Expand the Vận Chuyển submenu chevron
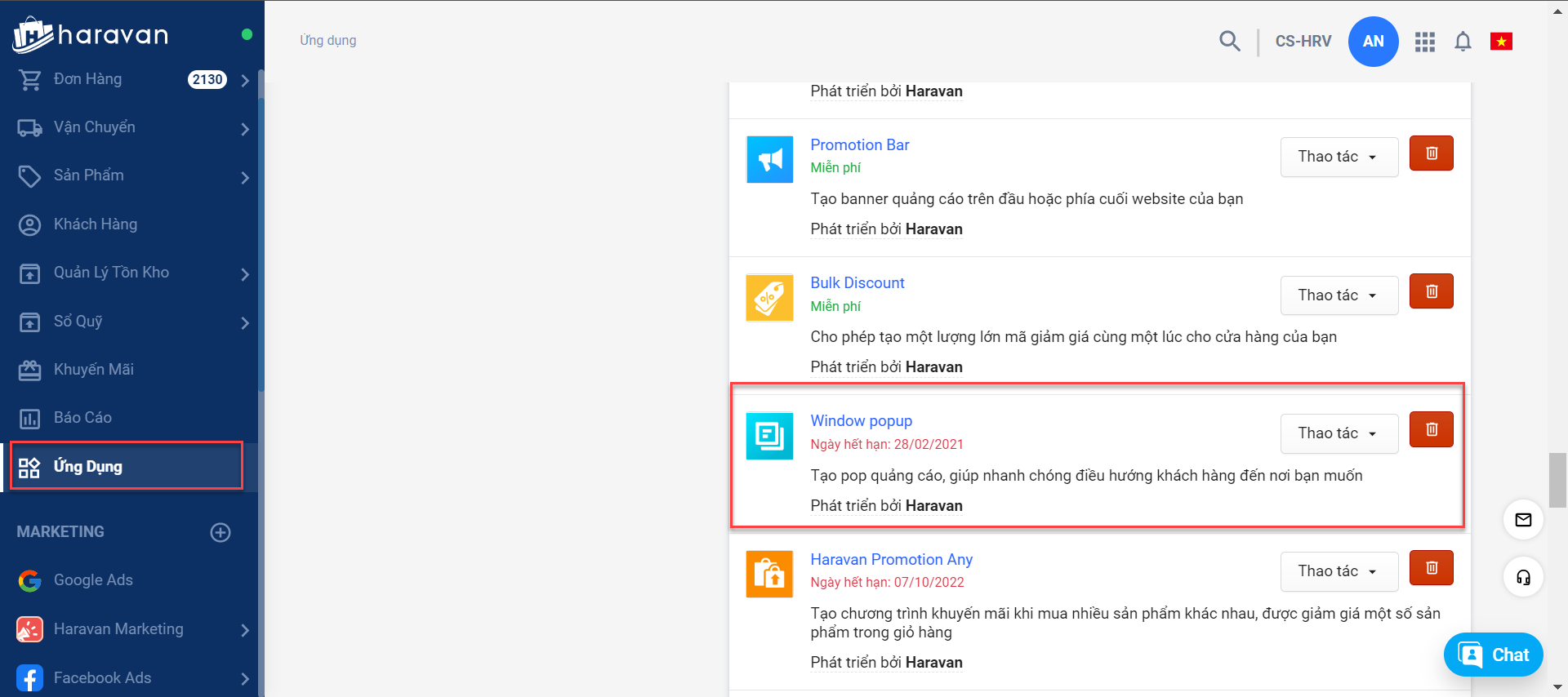This screenshot has height=697, width=1568. click(245, 129)
